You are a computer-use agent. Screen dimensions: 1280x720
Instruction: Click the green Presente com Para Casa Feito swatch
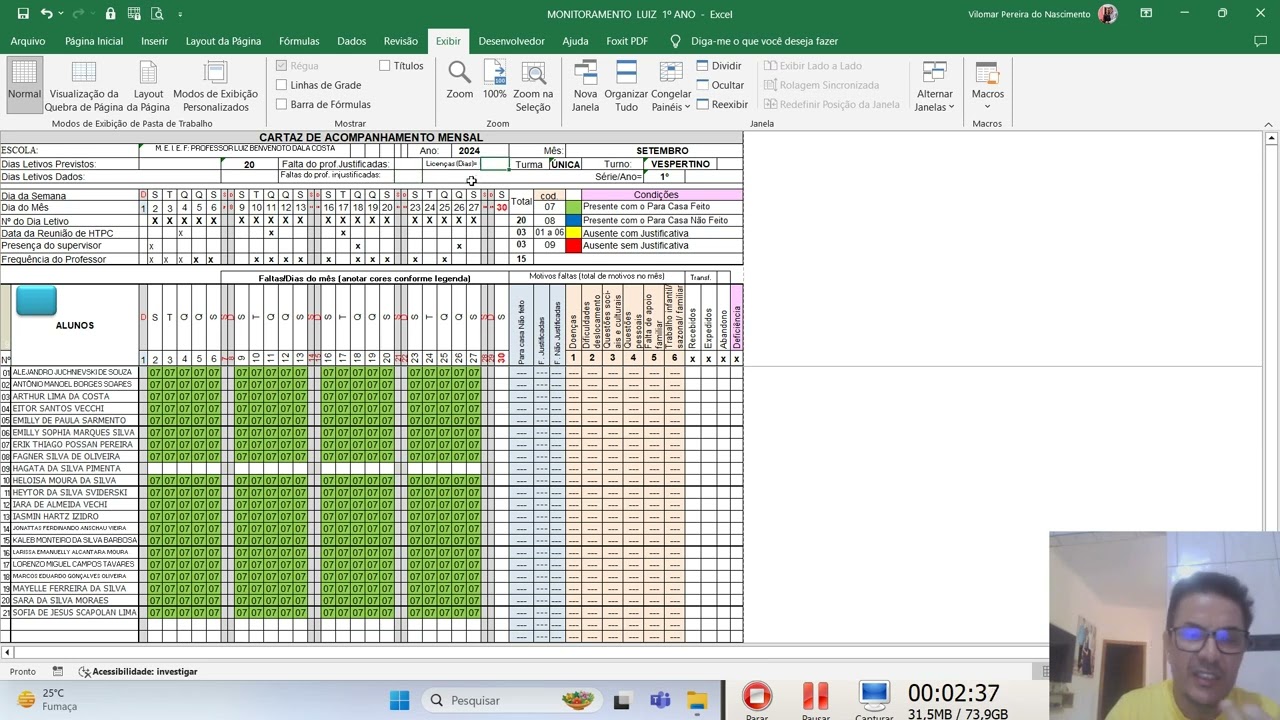[x=573, y=207]
